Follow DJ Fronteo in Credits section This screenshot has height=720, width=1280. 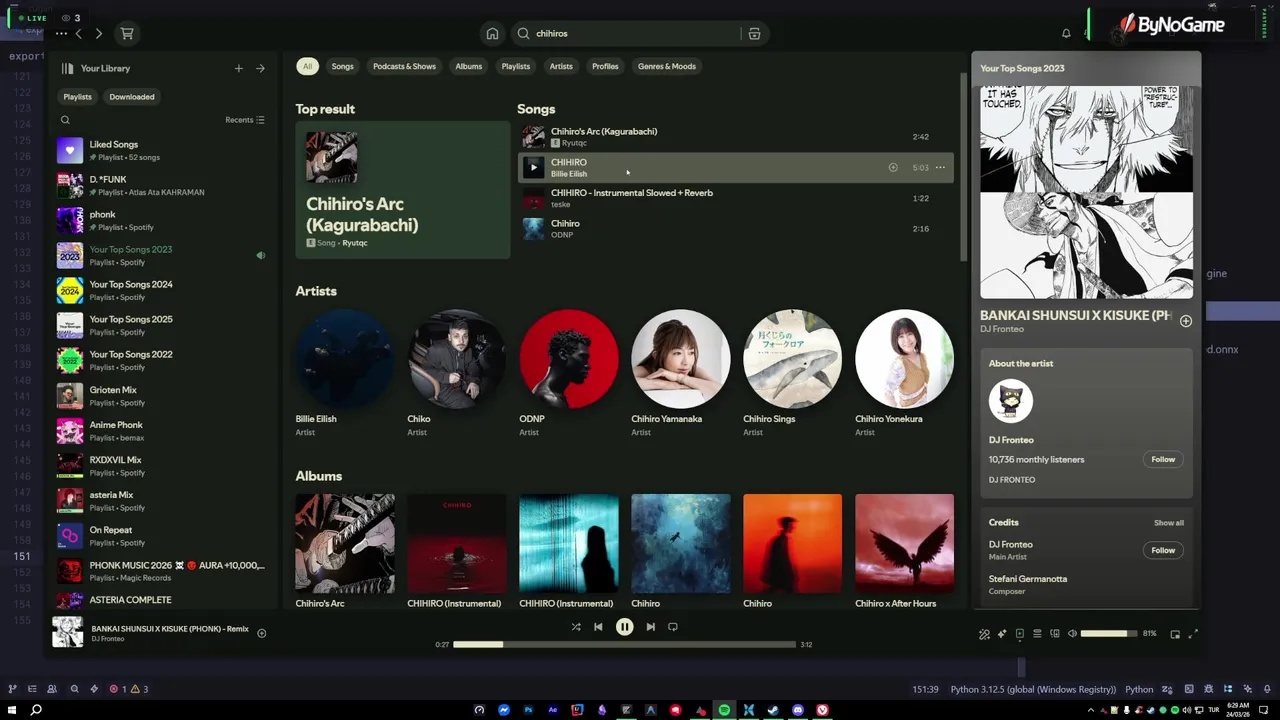click(x=1163, y=550)
